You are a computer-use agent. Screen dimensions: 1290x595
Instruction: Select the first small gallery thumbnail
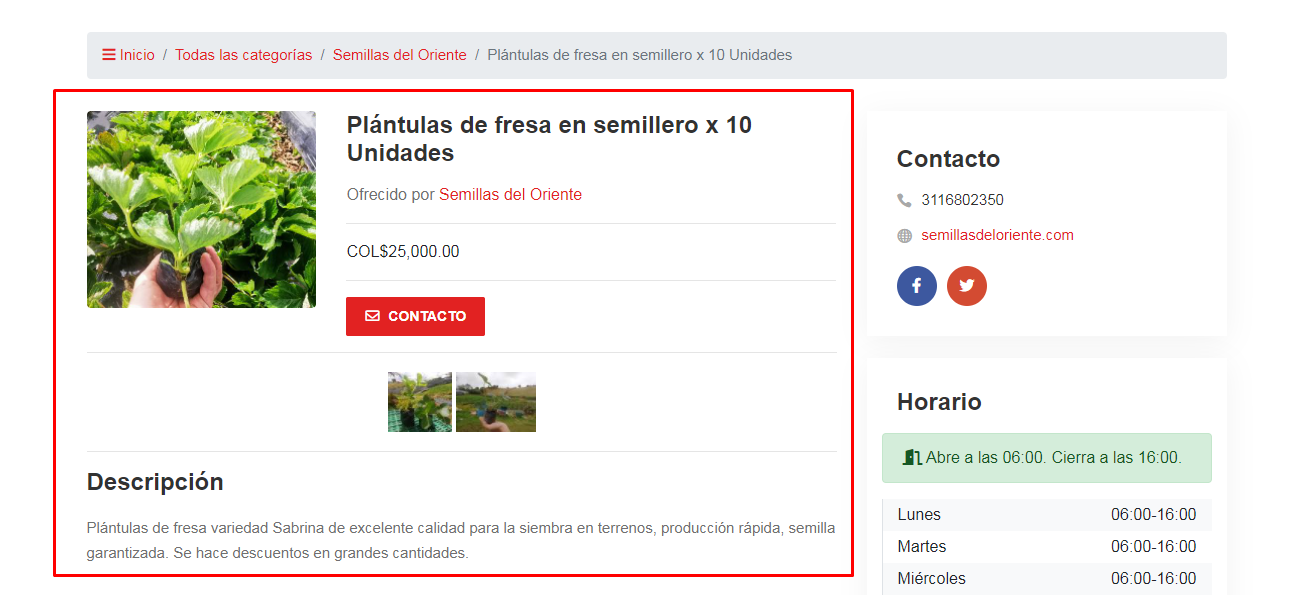click(419, 402)
